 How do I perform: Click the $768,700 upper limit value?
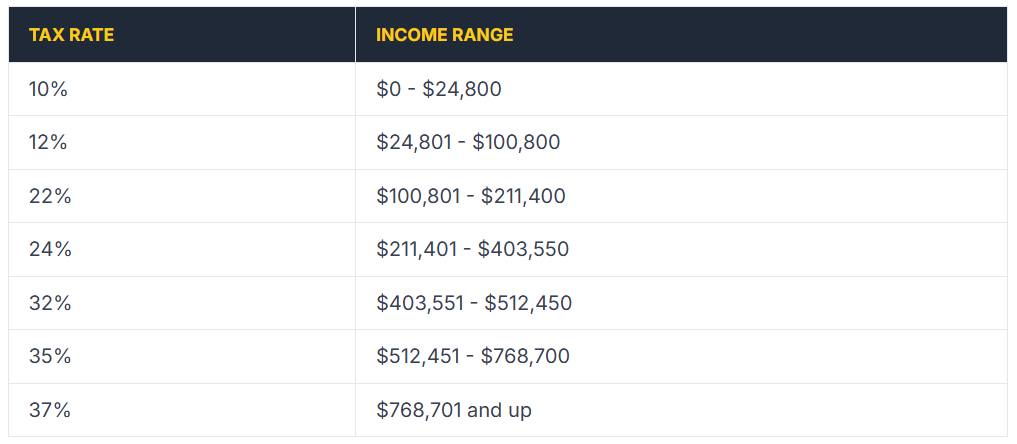point(525,356)
